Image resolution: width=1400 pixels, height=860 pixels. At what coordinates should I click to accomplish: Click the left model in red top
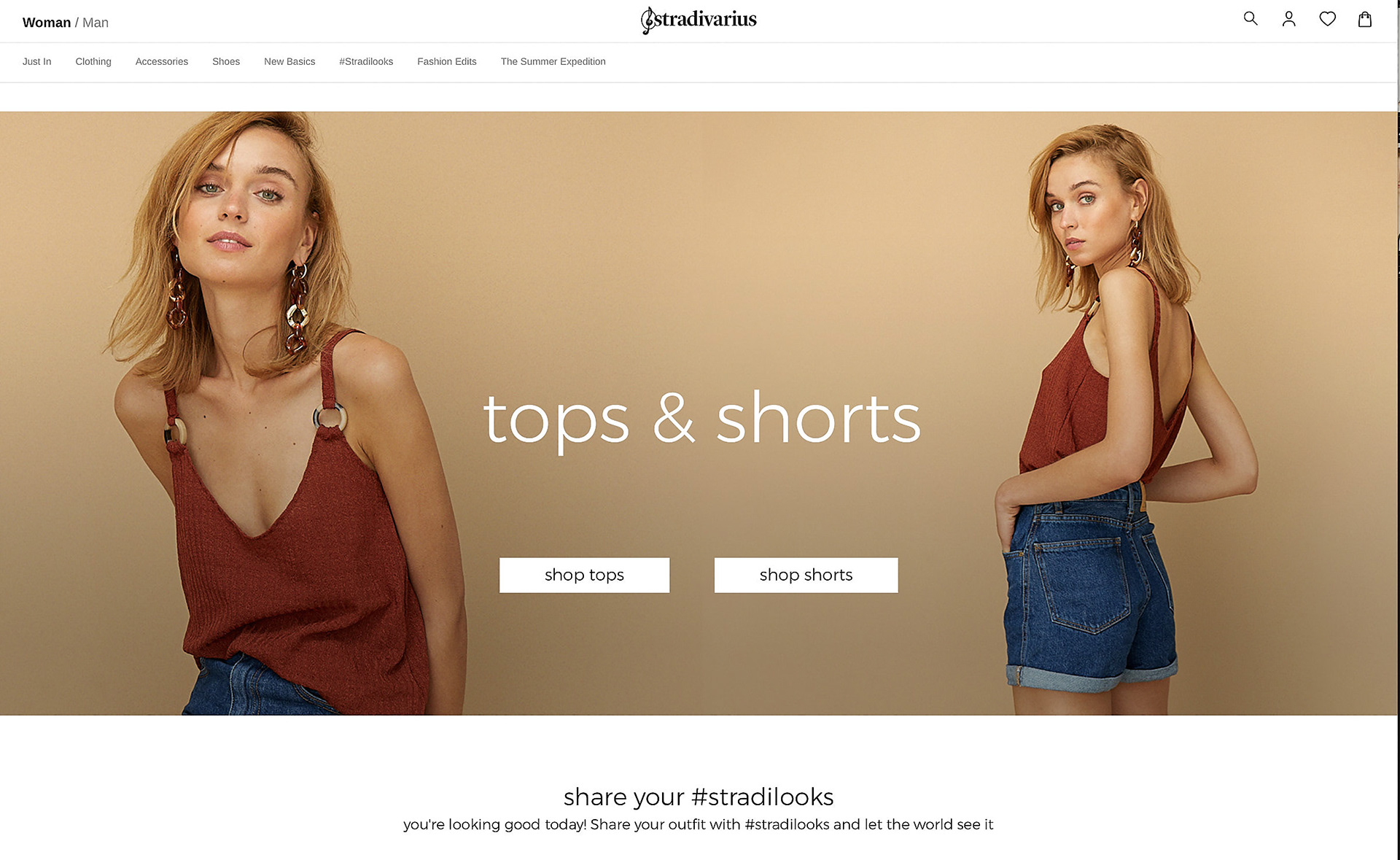[x=284, y=413]
